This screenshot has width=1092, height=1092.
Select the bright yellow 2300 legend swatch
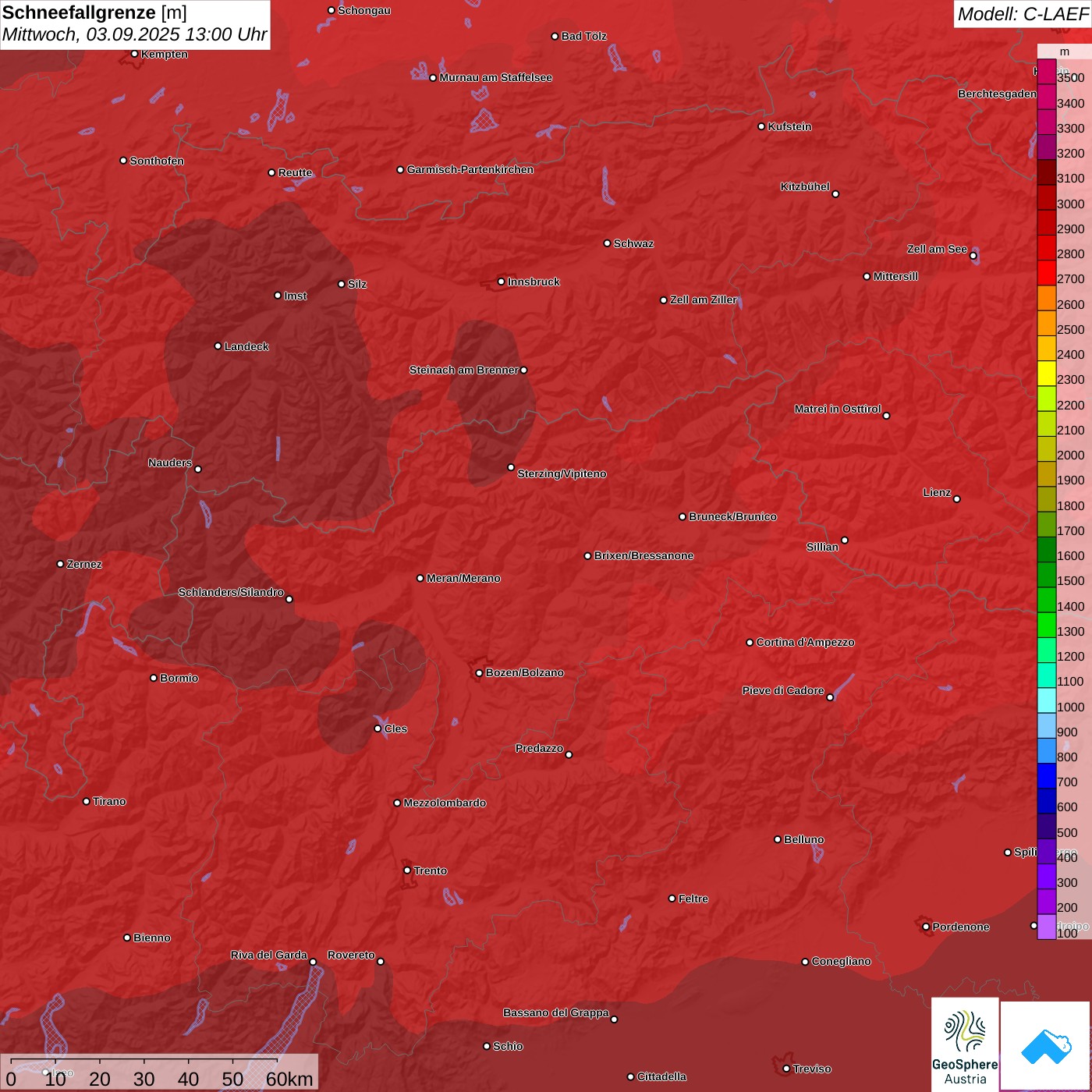tap(1047, 374)
